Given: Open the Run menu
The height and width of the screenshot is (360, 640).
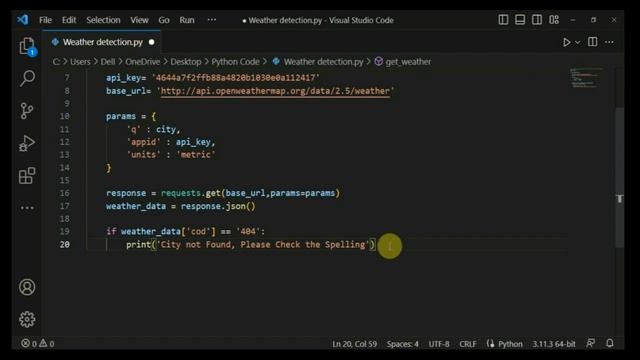Looking at the screenshot, I should [187, 20].
